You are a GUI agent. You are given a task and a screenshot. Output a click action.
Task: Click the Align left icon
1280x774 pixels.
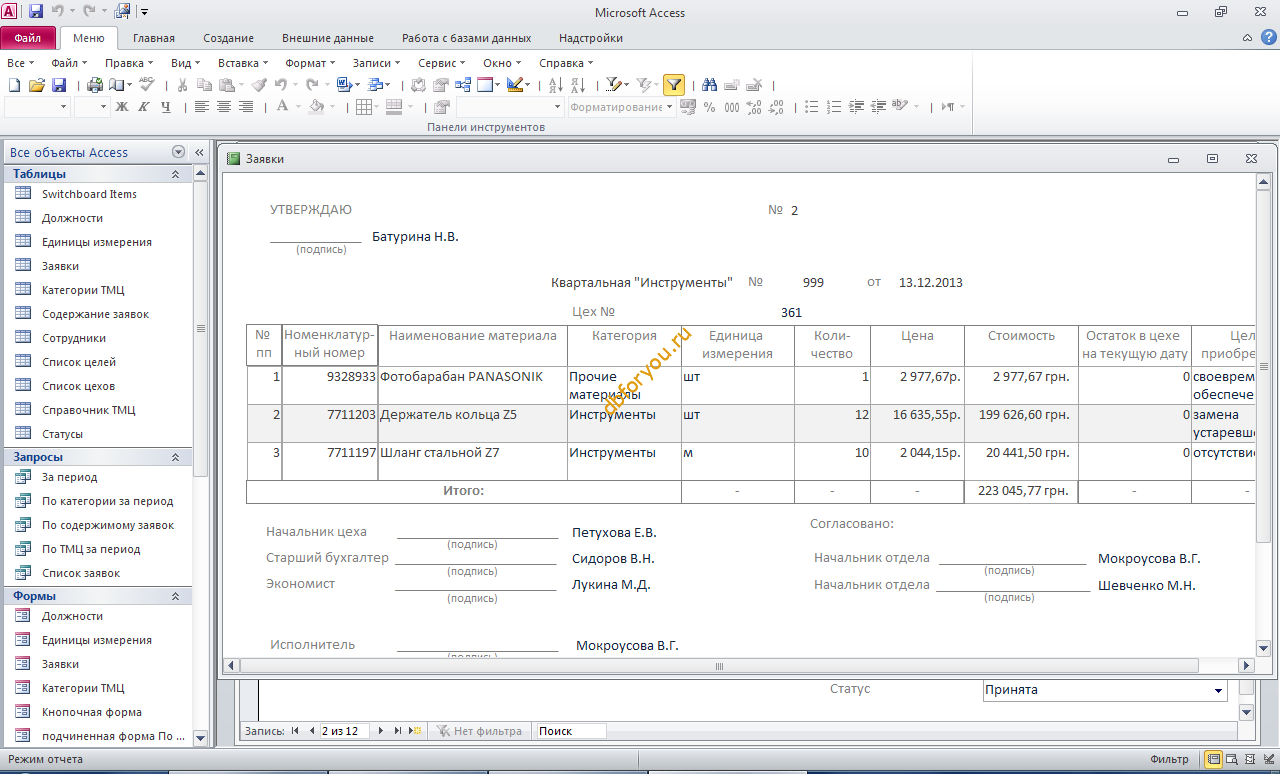pos(201,107)
